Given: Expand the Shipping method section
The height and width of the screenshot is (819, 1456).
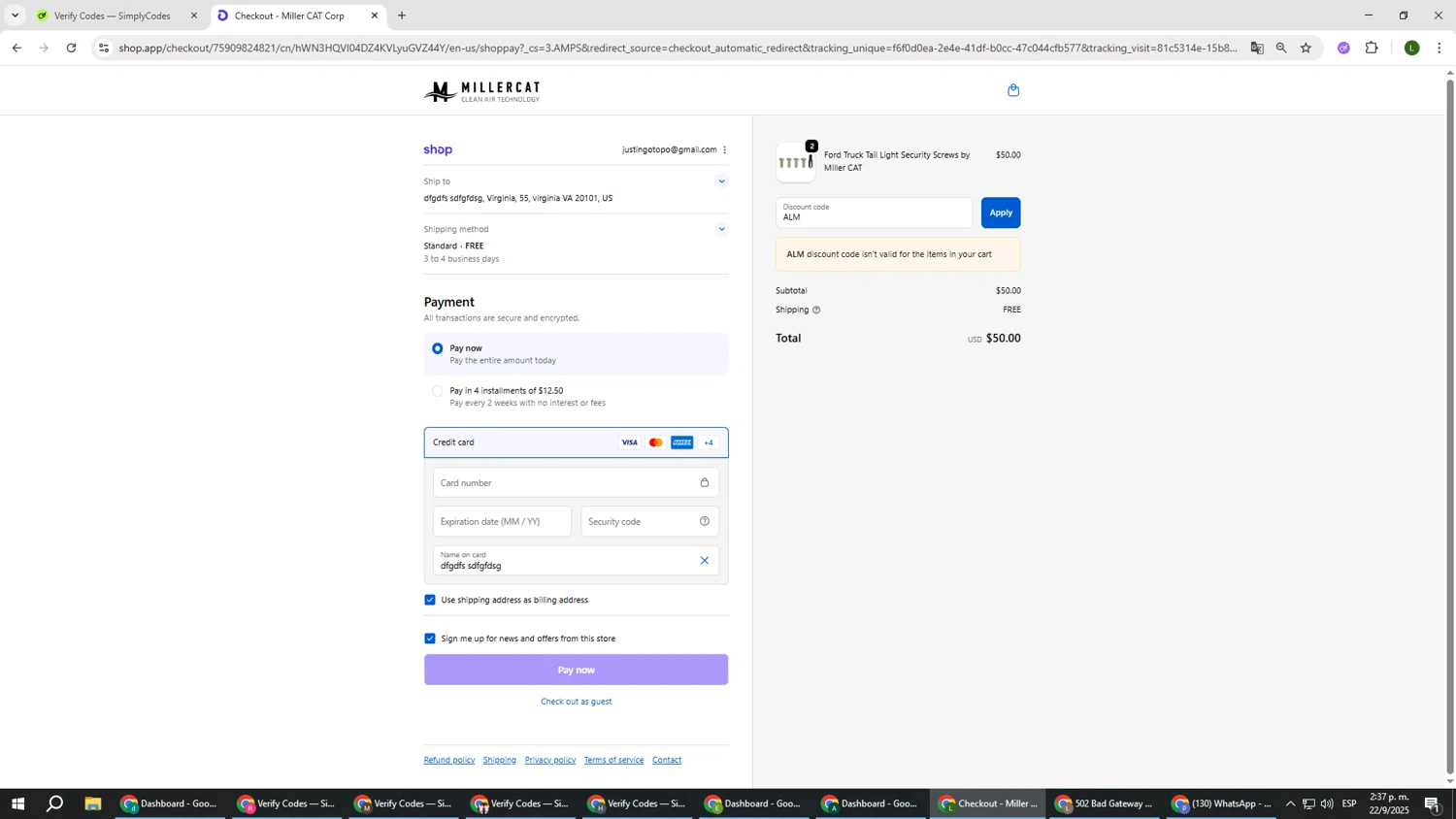Looking at the screenshot, I should tap(721, 230).
